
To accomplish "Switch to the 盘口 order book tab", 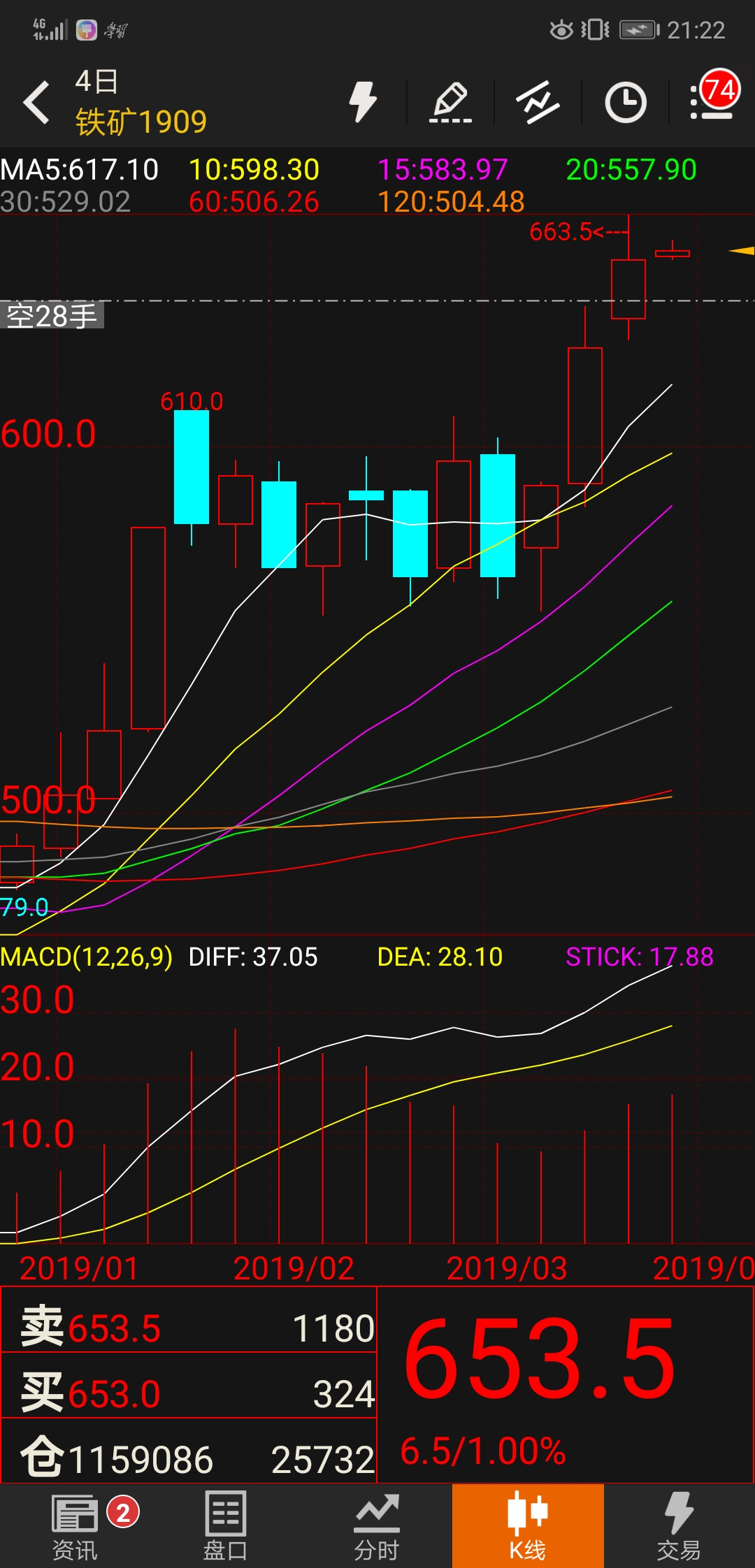I will tap(226, 1526).
